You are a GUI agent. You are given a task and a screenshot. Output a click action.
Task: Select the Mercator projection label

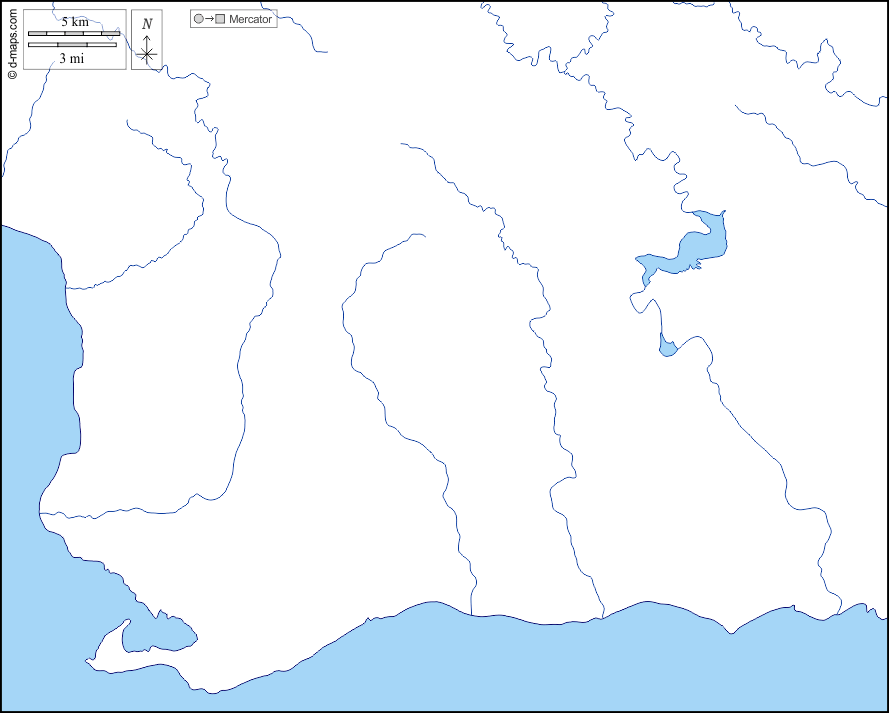coord(250,19)
